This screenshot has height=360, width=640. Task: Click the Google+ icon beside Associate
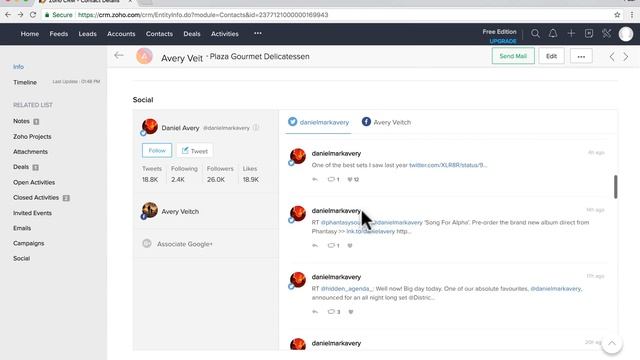point(147,243)
